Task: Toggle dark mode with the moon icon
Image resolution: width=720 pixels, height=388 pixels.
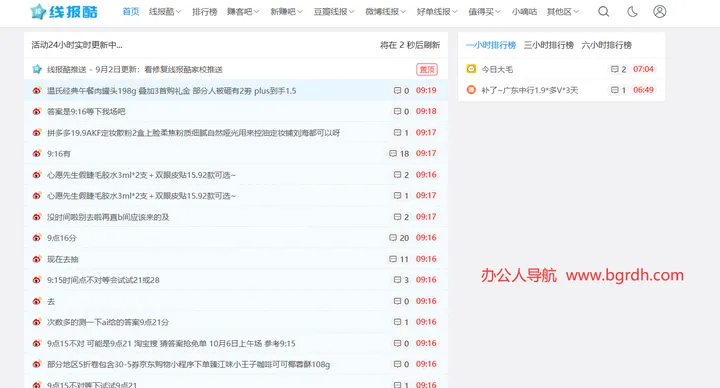Action: click(x=632, y=11)
